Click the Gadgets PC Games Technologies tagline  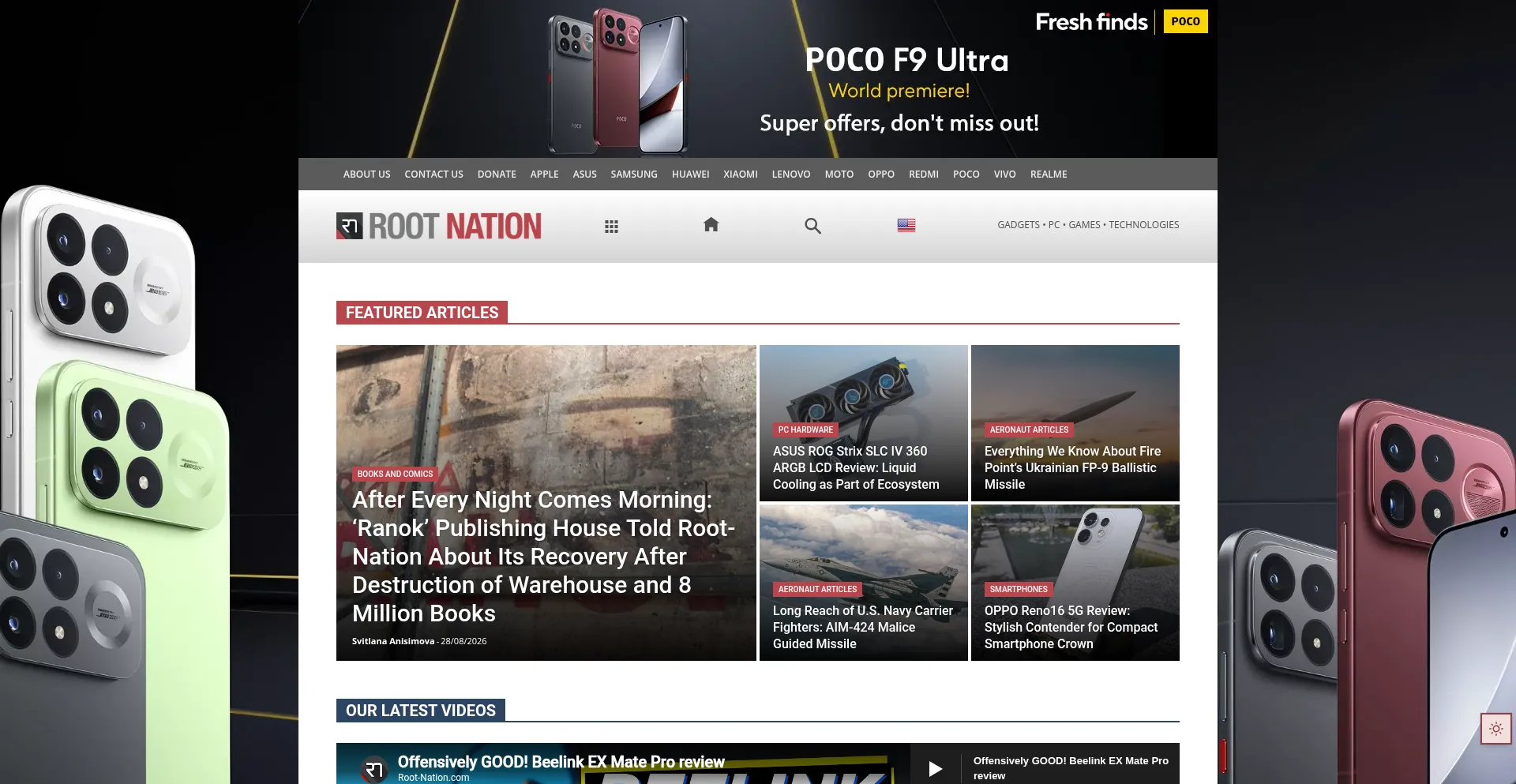(x=1088, y=225)
